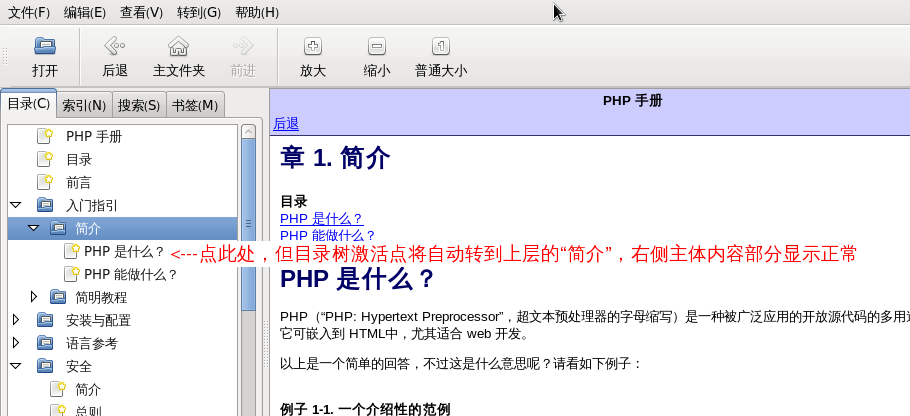910x416 pixels.
Task: Click the 后退 link in page header
Action: pos(286,124)
